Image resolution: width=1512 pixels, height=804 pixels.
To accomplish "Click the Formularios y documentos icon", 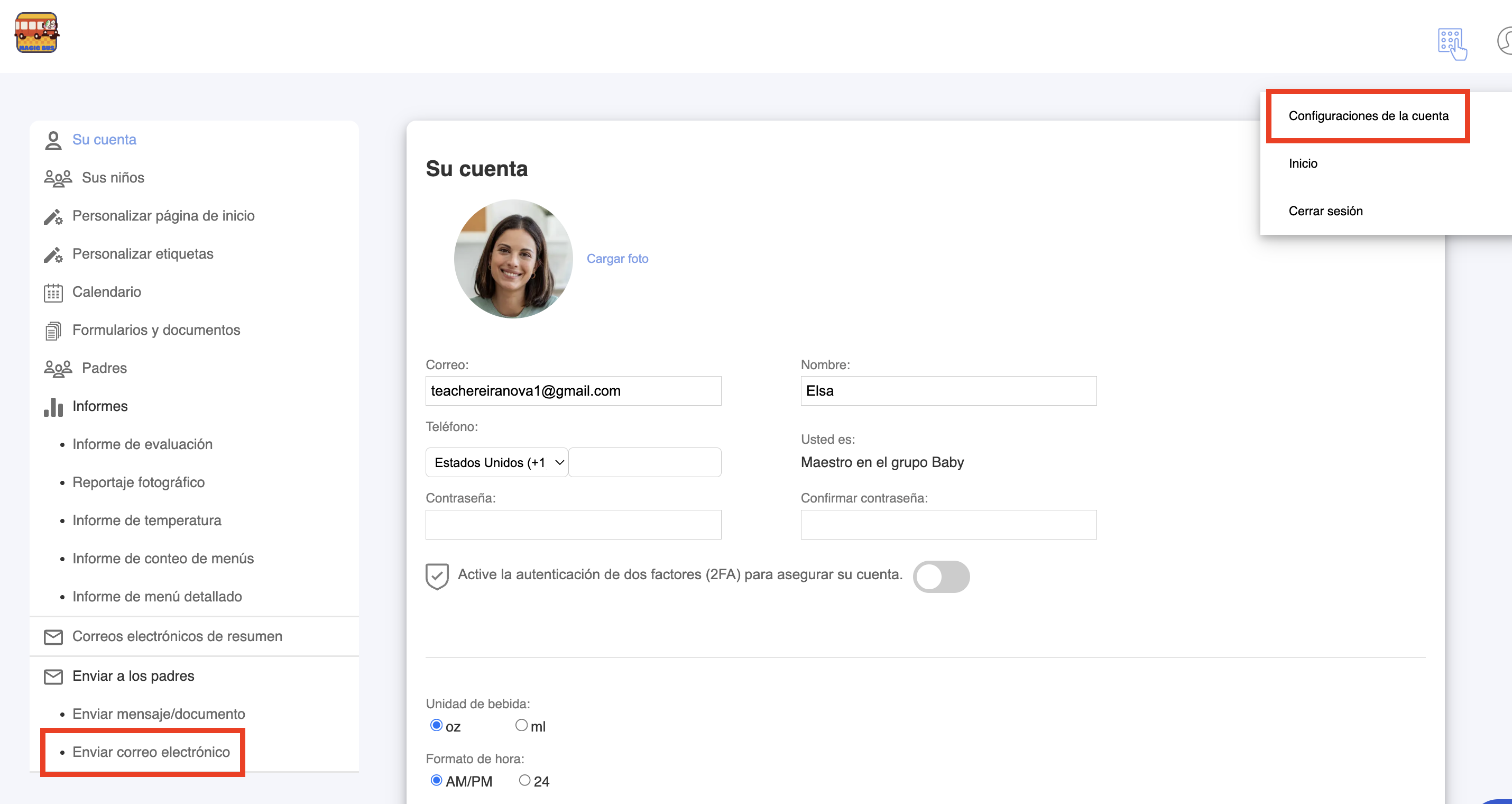I will point(53,331).
